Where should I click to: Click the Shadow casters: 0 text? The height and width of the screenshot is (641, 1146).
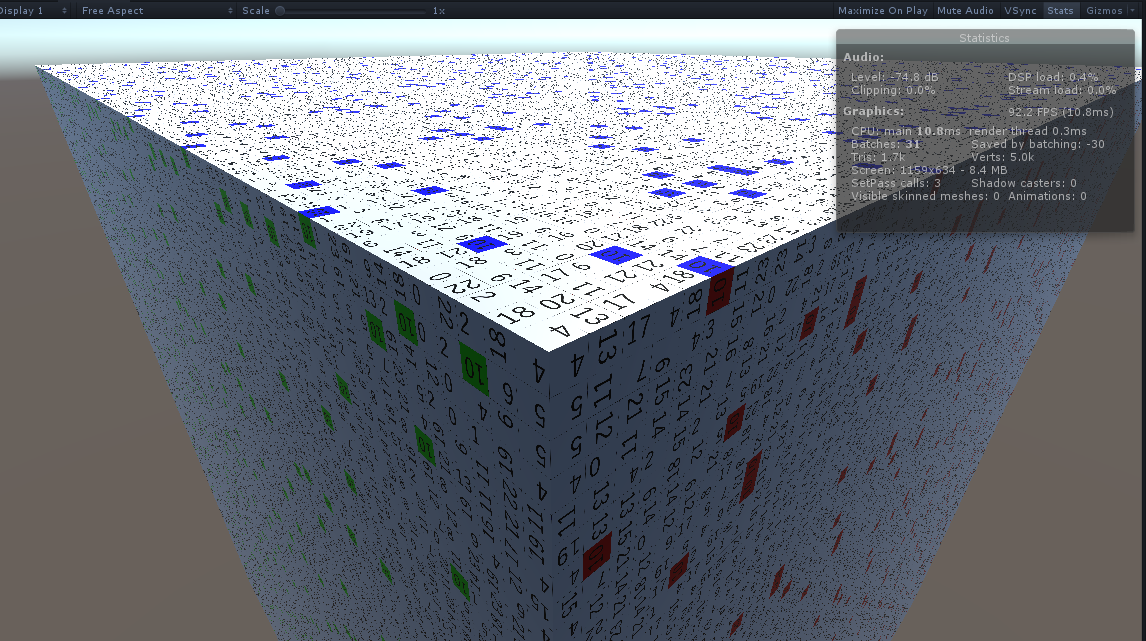click(1023, 183)
